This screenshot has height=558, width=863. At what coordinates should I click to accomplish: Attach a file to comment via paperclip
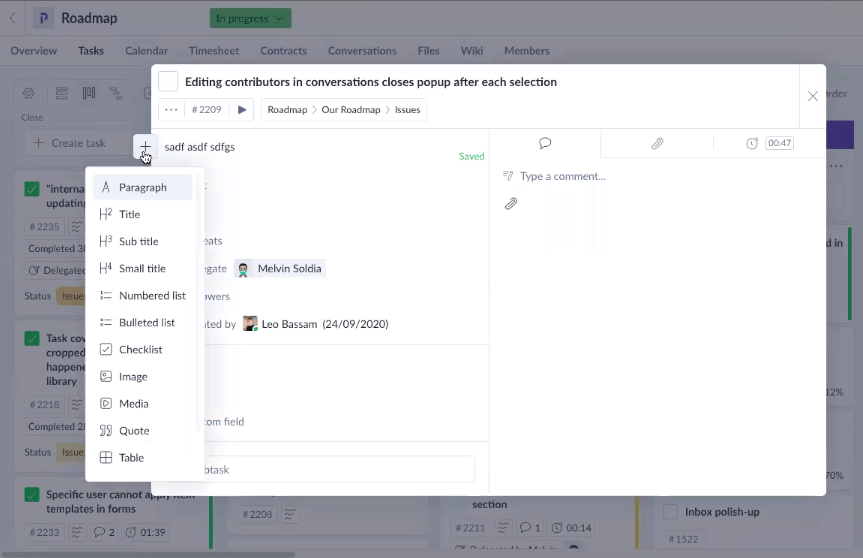pos(511,204)
